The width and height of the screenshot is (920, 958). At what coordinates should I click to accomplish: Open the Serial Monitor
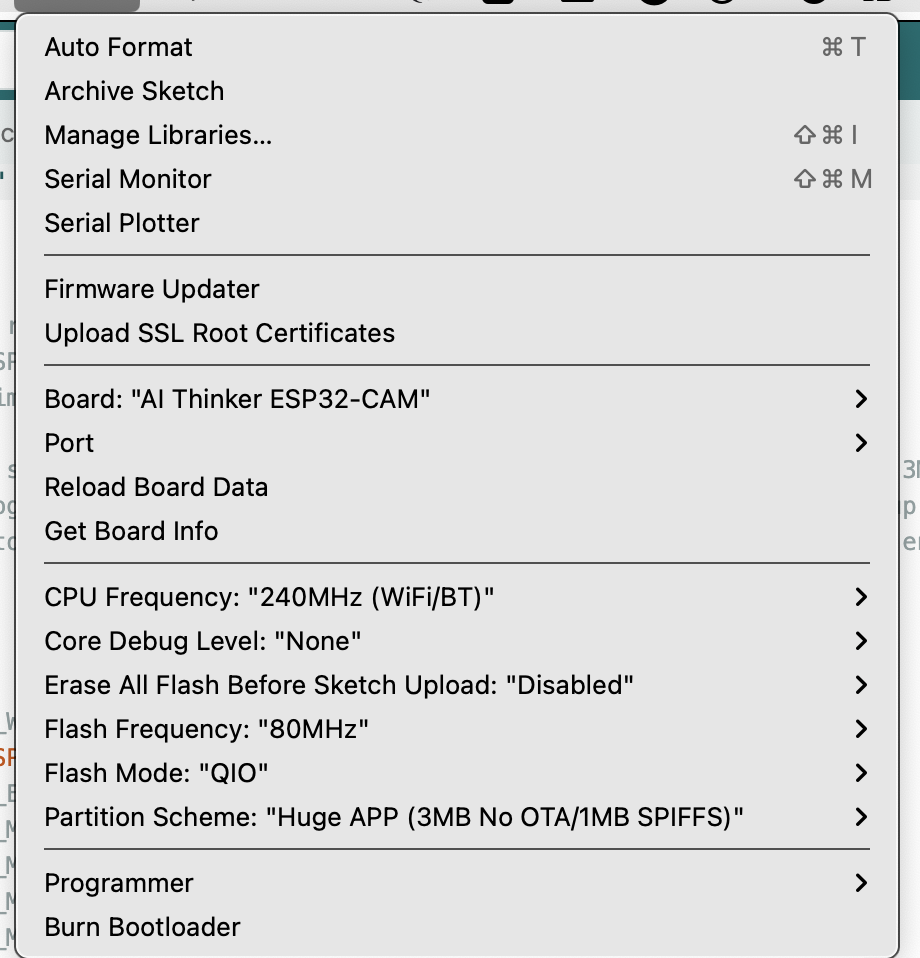coord(127,179)
